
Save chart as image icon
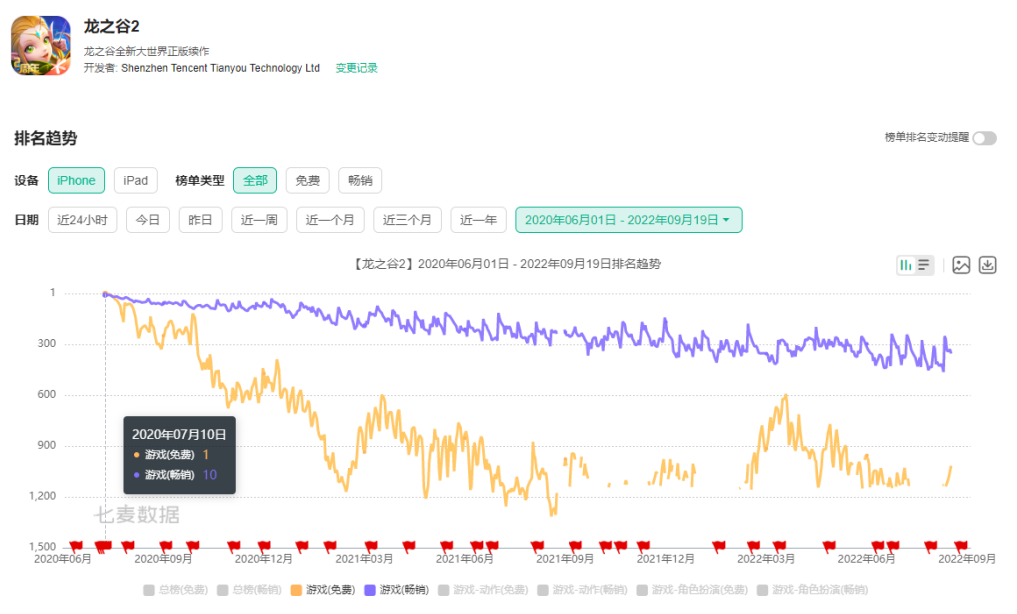961,265
